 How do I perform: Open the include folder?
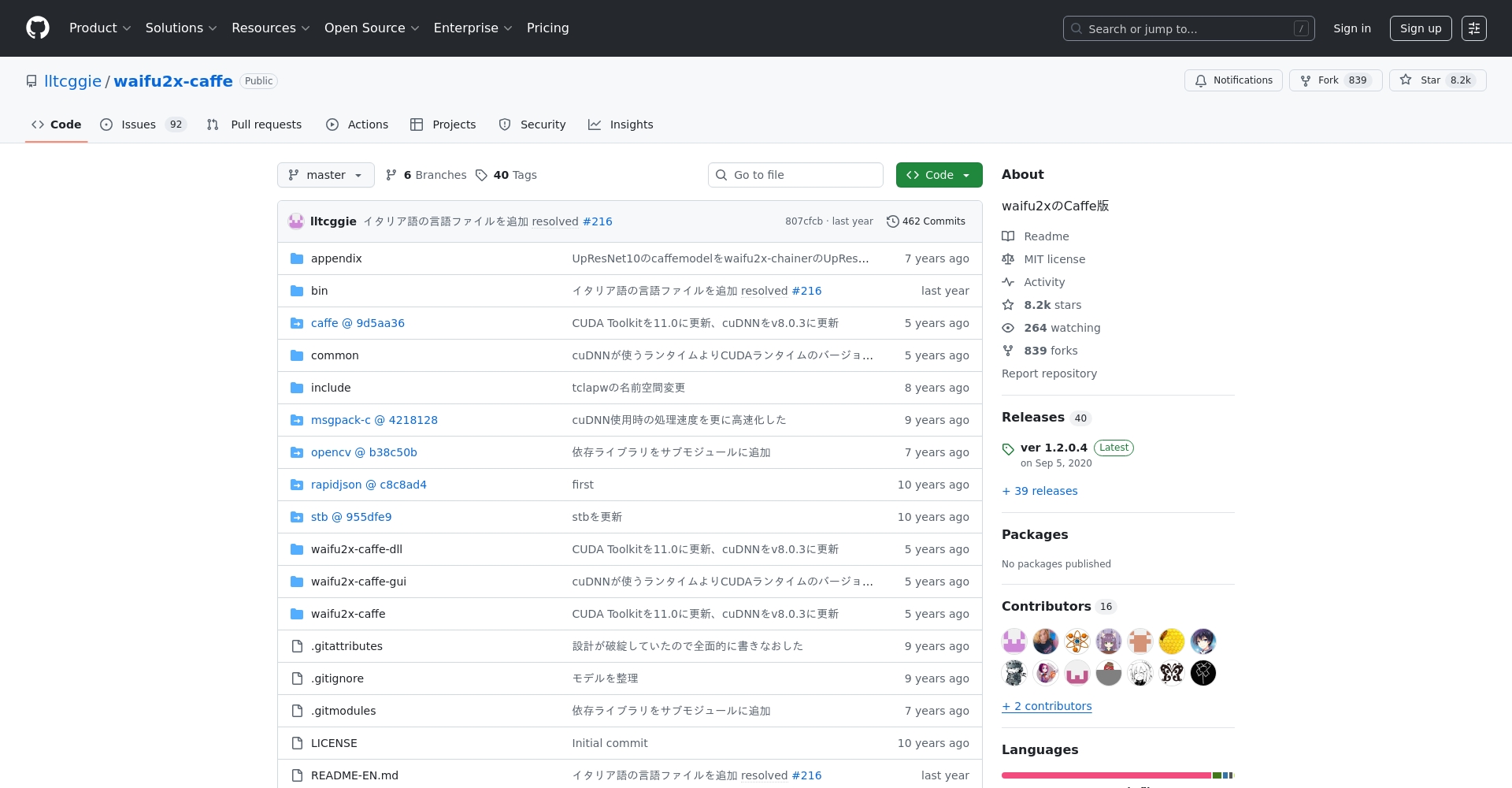point(331,388)
